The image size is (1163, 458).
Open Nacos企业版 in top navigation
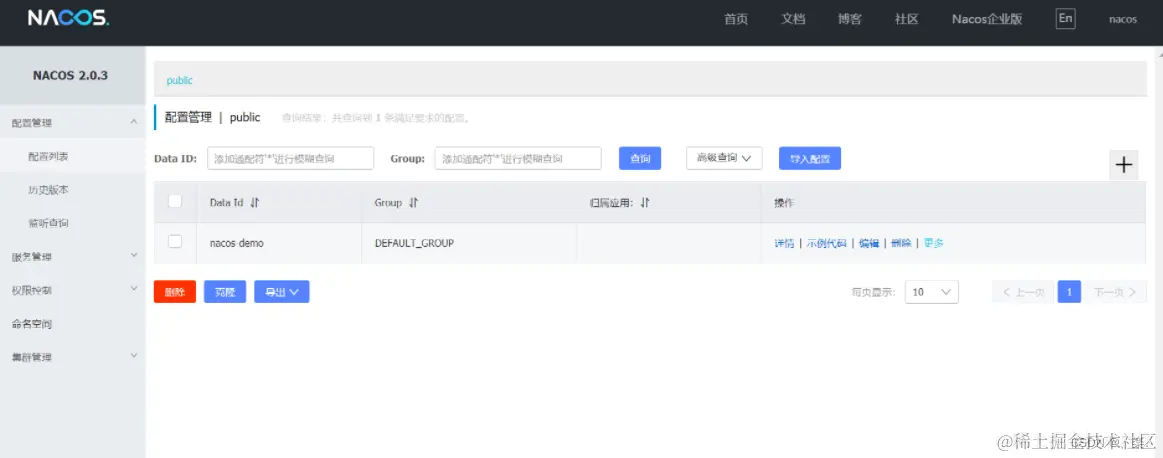[987, 19]
